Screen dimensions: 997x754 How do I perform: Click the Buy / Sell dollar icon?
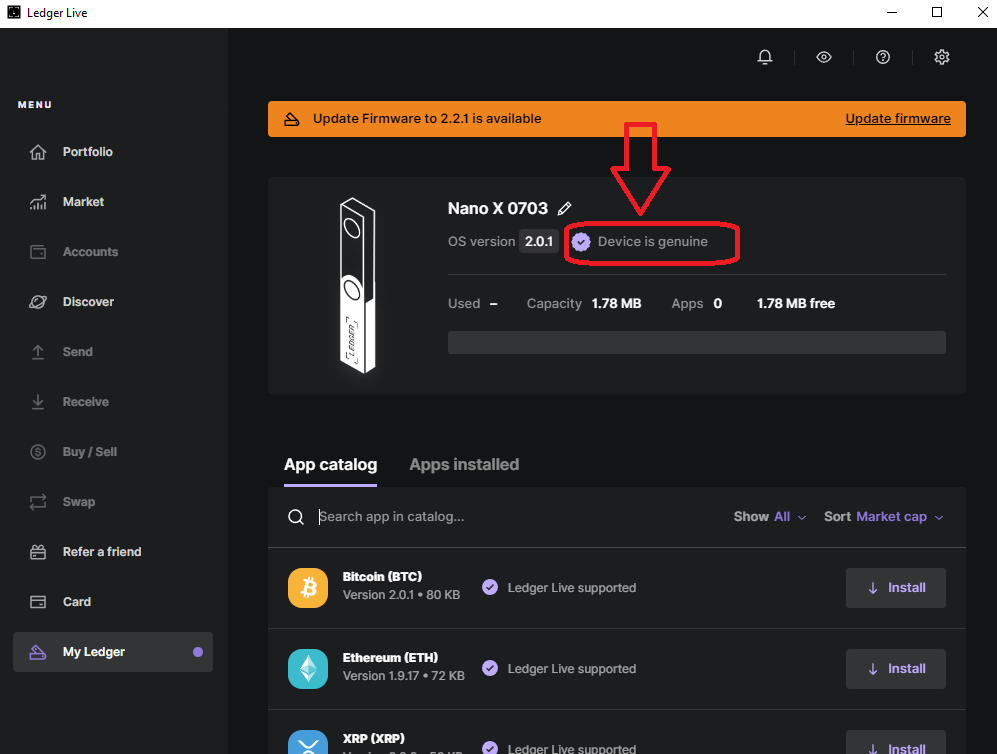[38, 452]
